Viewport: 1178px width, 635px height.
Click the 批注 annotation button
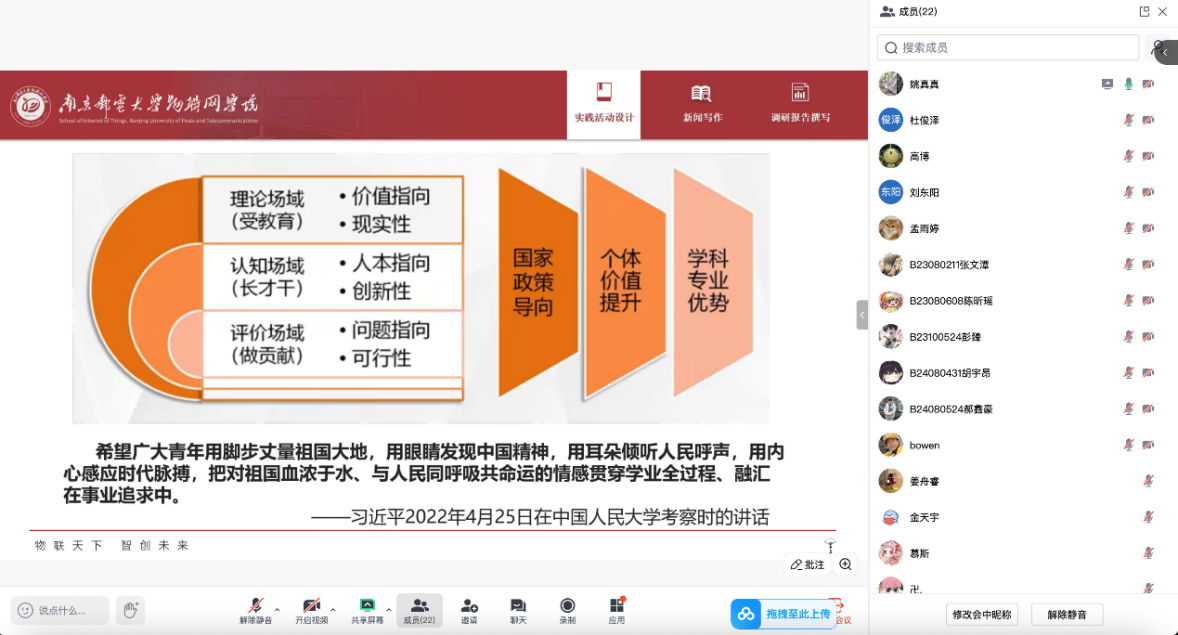click(x=808, y=565)
